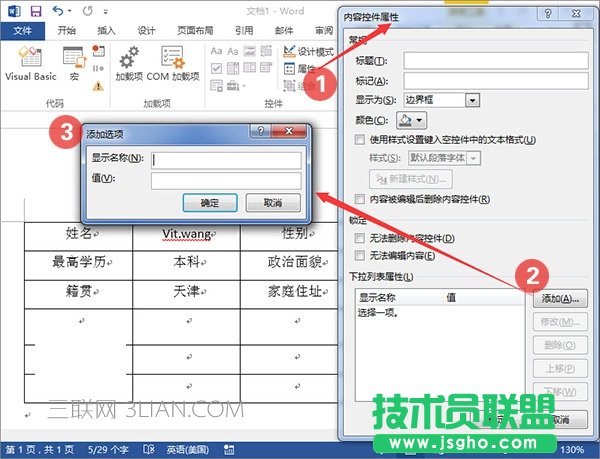This screenshot has height=459, width=600.
Task: Click the 删除(O) button in dropdown list properties
Action: point(560,345)
